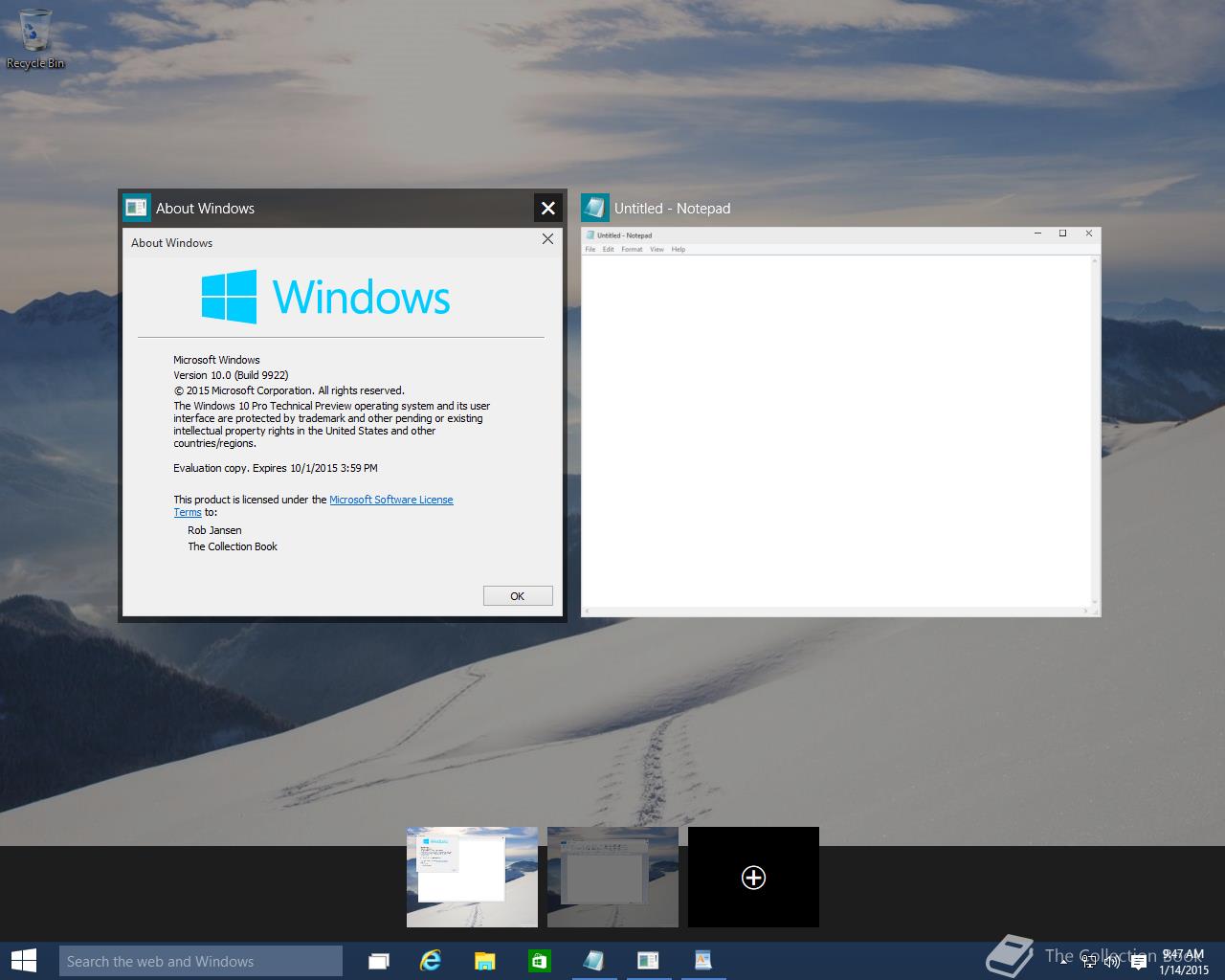Open the Format menu in Notepad preview
Viewport: 1225px width, 980px height.
tap(632, 249)
